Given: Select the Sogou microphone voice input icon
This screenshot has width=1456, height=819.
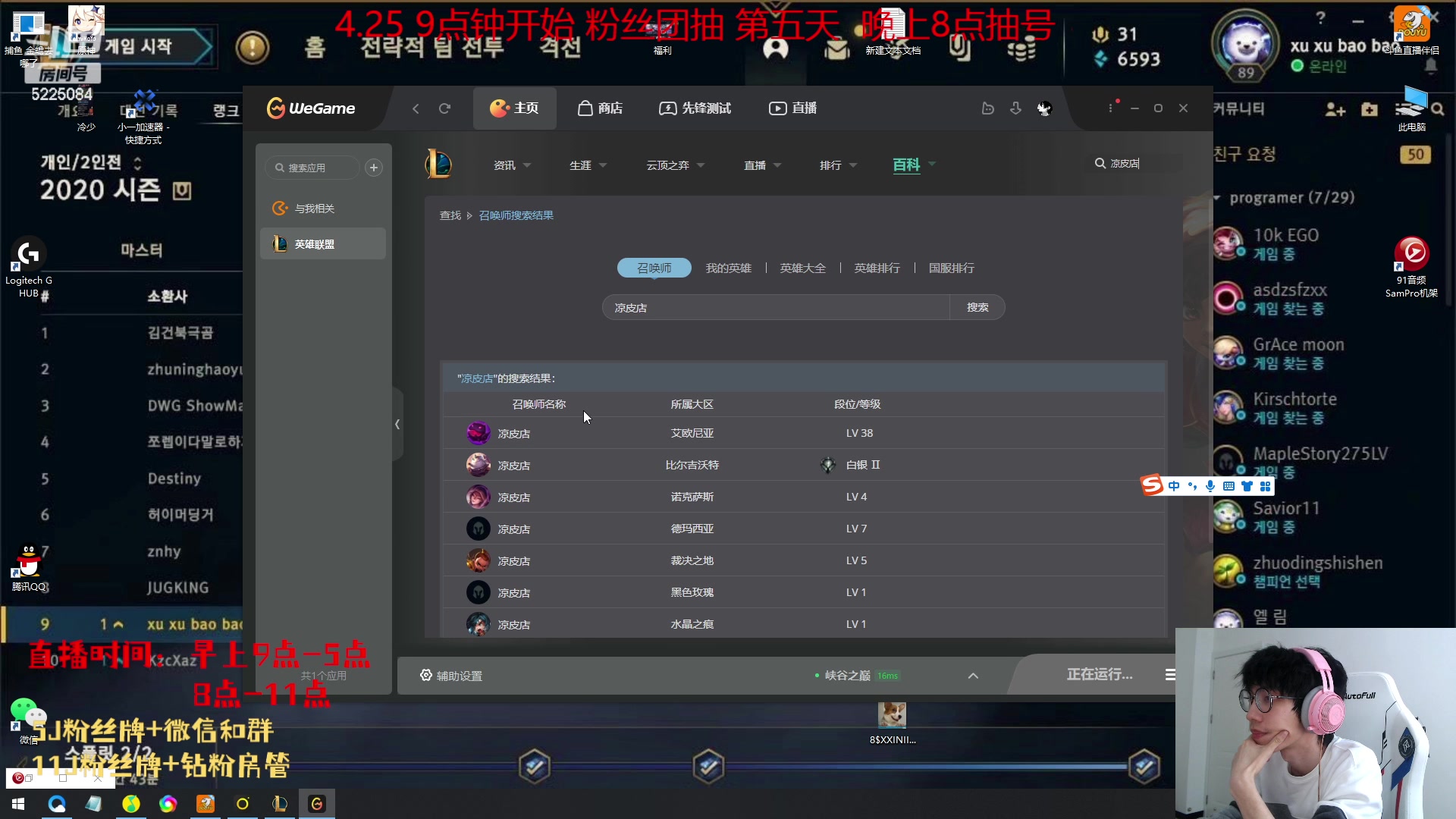Looking at the screenshot, I should (x=1210, y=486).
